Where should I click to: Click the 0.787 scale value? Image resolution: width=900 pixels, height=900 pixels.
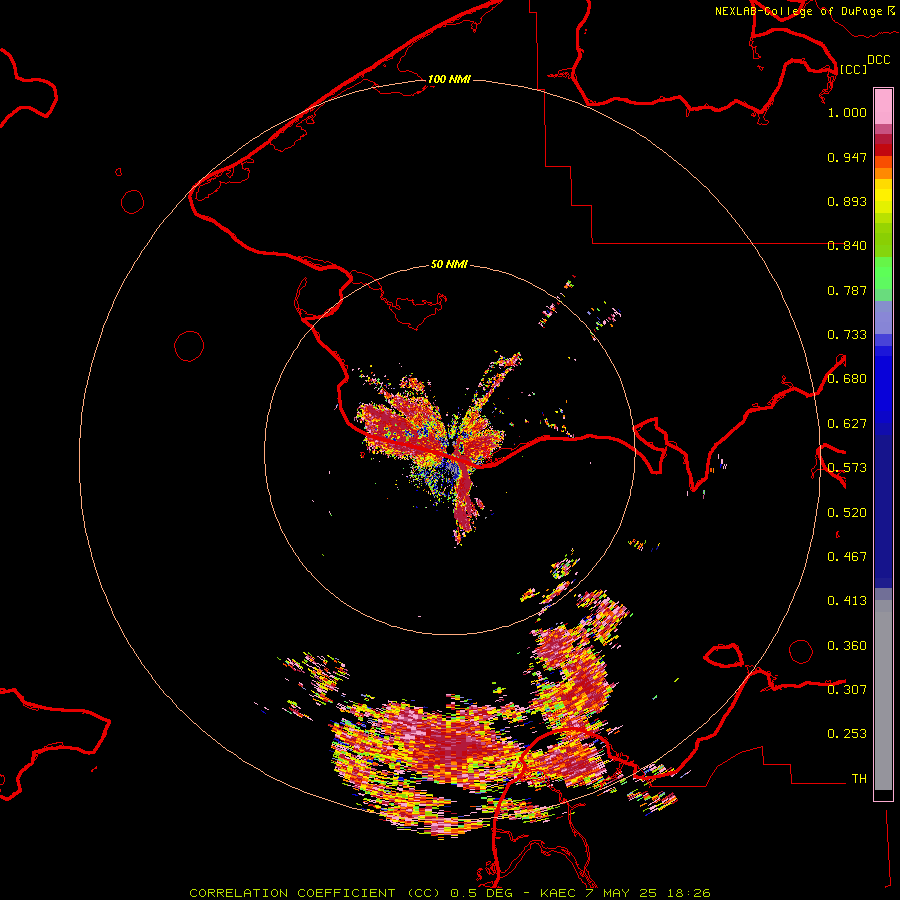tap(847, 290)
